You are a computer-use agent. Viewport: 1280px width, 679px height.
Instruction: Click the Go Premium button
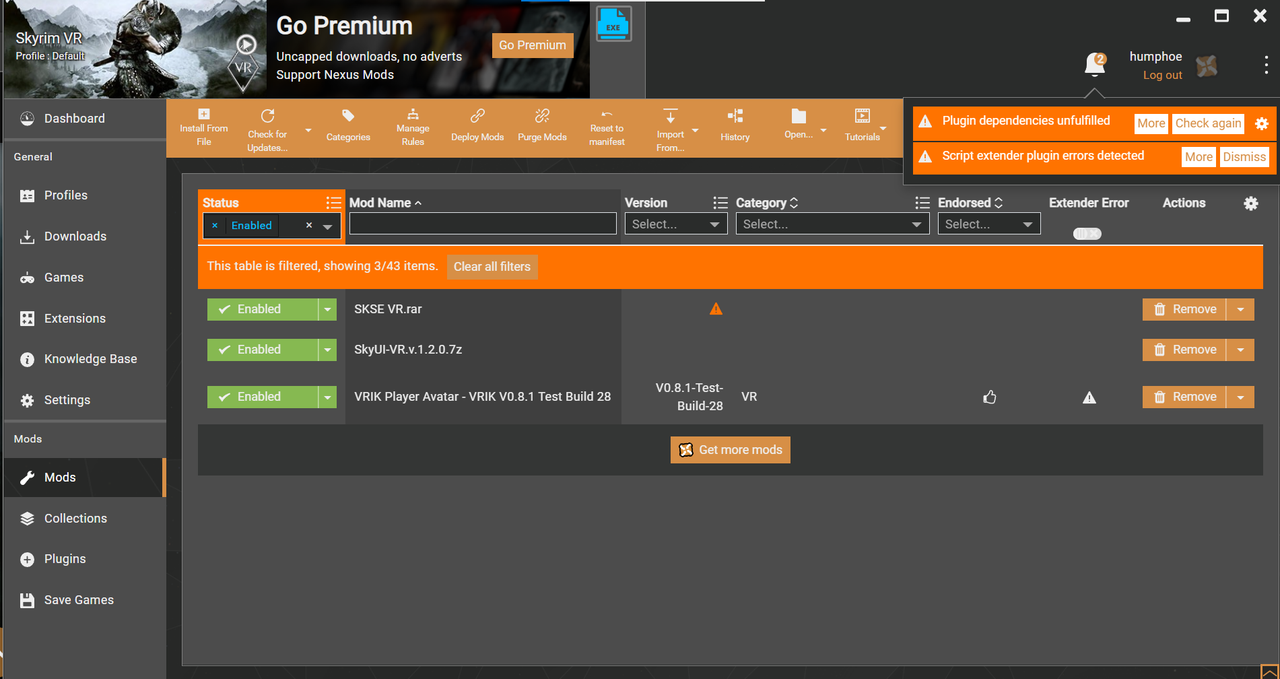click(x=533, y=45)
